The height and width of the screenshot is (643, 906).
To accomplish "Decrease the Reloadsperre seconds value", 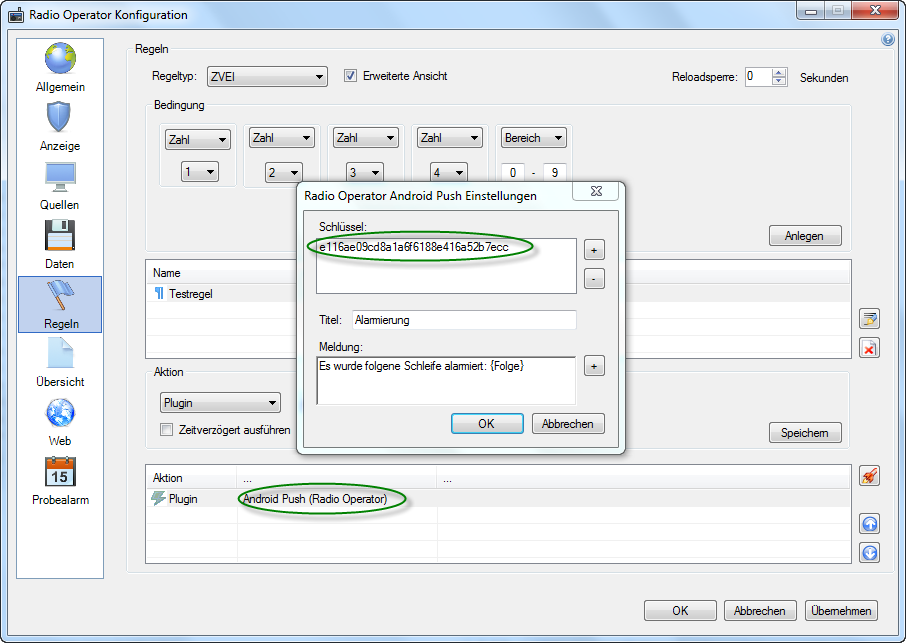I will tap(779, 81).
